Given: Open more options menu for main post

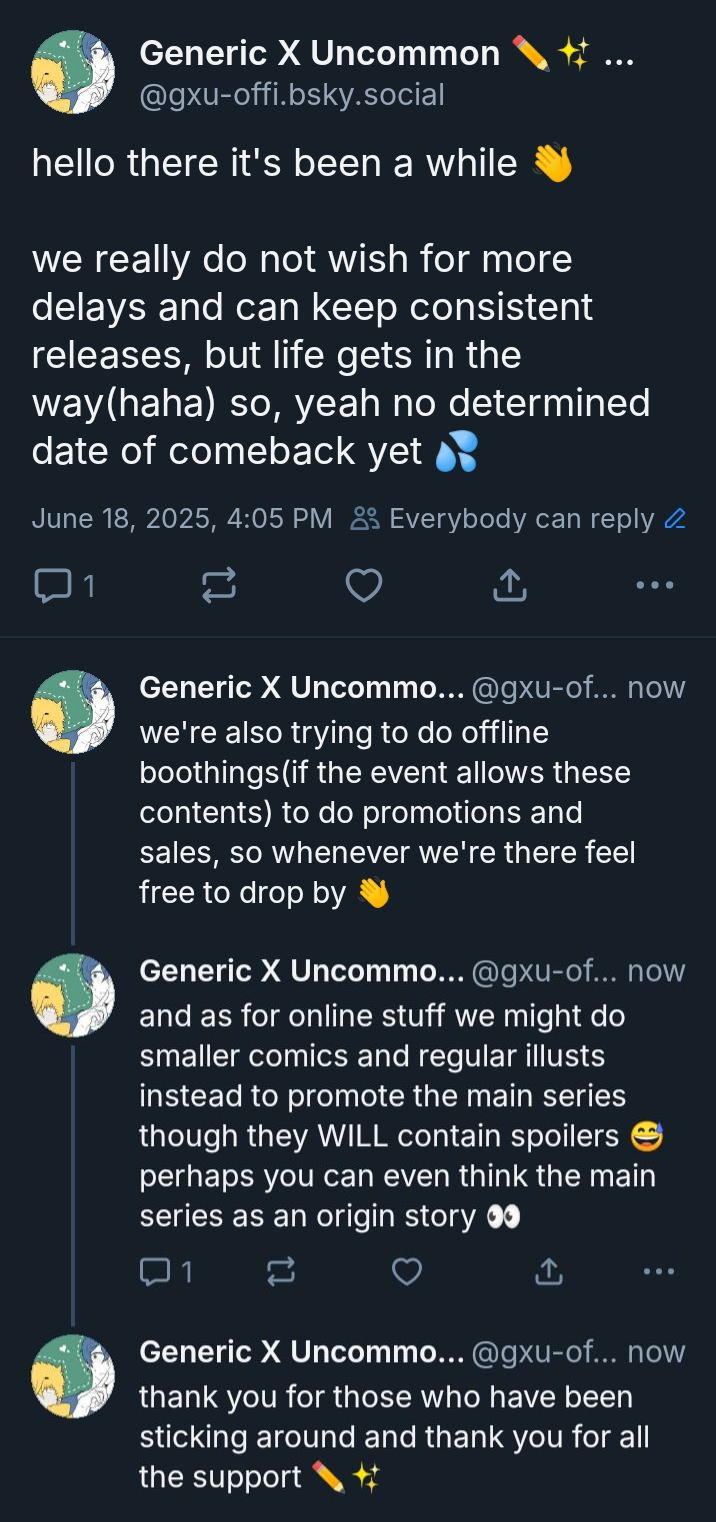Looking at the screenshot, I should tap(655, 585).
